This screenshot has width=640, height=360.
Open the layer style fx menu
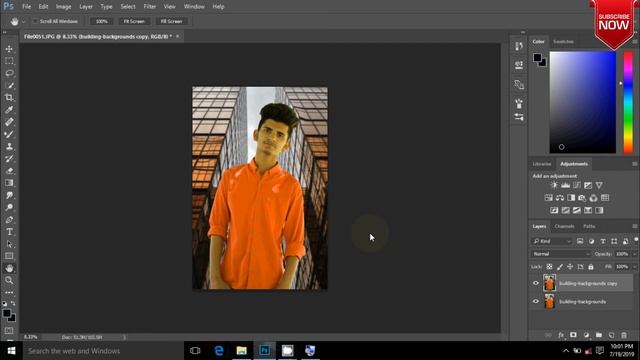coord(561,335)
